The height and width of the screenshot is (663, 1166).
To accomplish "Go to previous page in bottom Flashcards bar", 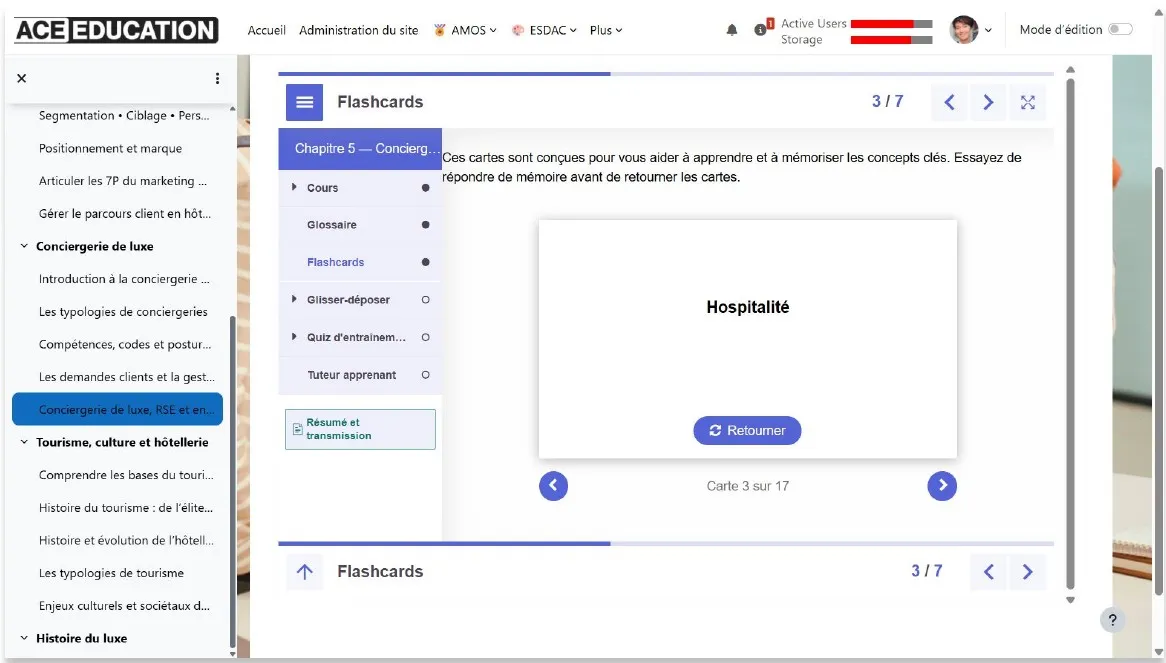I will pos(988,572).
